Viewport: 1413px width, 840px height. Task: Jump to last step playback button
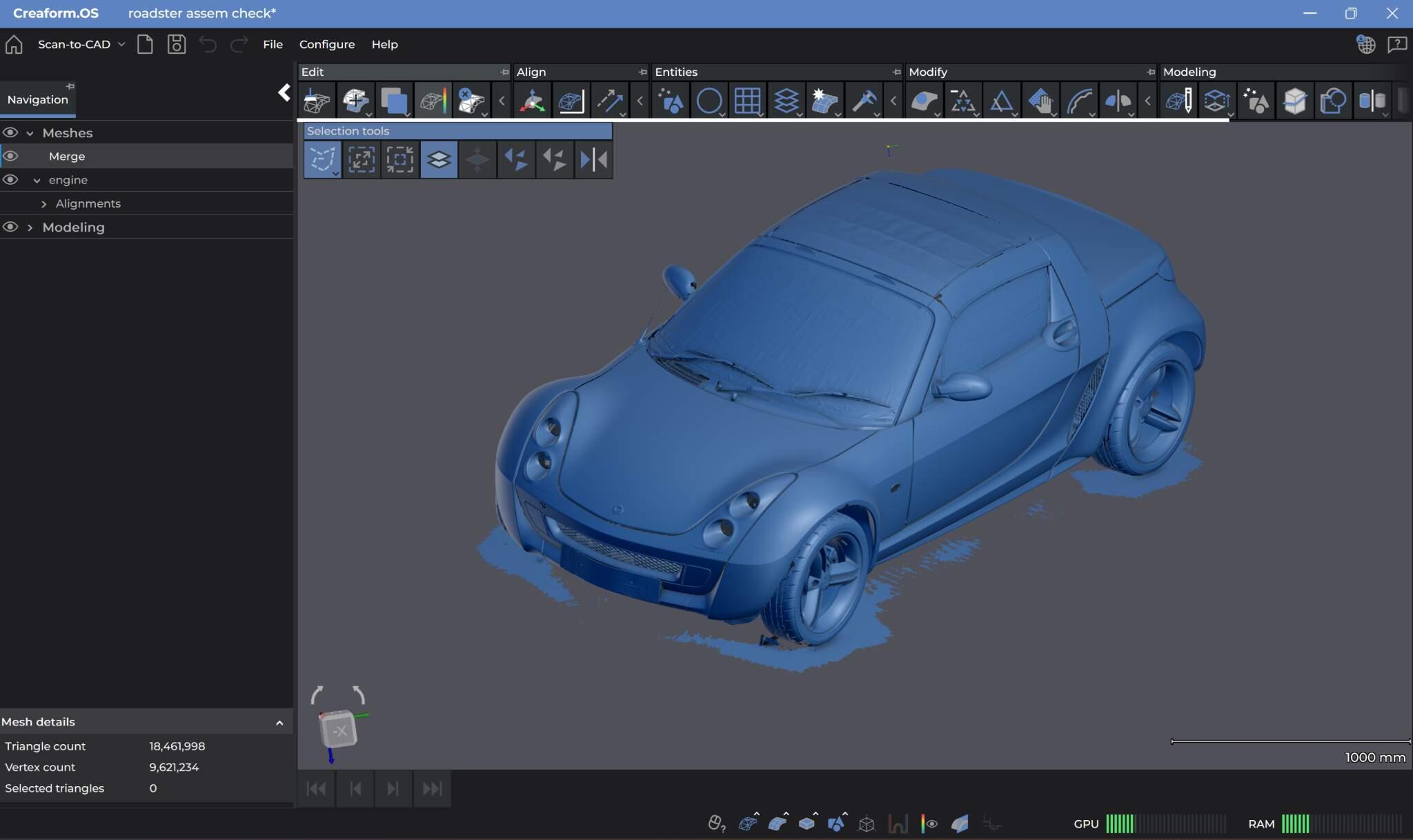432,788
